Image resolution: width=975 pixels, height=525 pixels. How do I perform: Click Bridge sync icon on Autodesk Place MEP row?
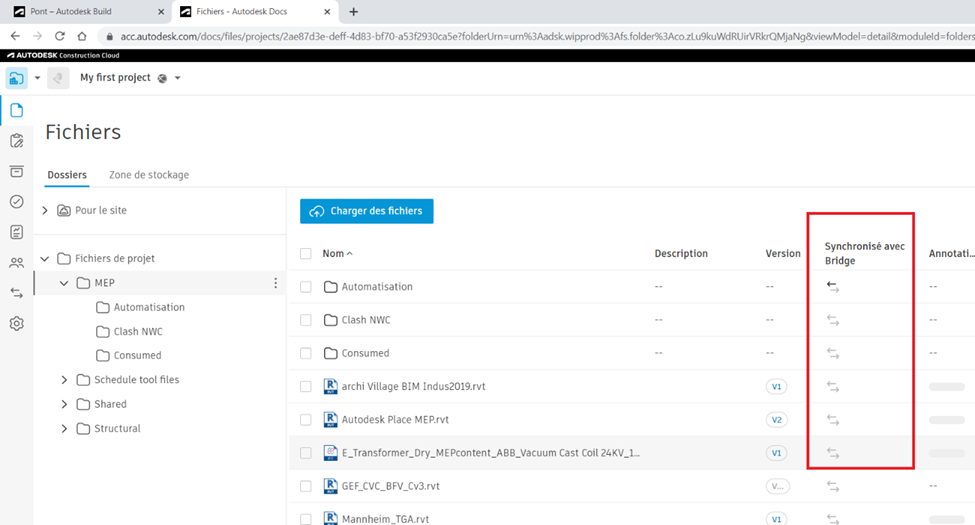(833, 420)
